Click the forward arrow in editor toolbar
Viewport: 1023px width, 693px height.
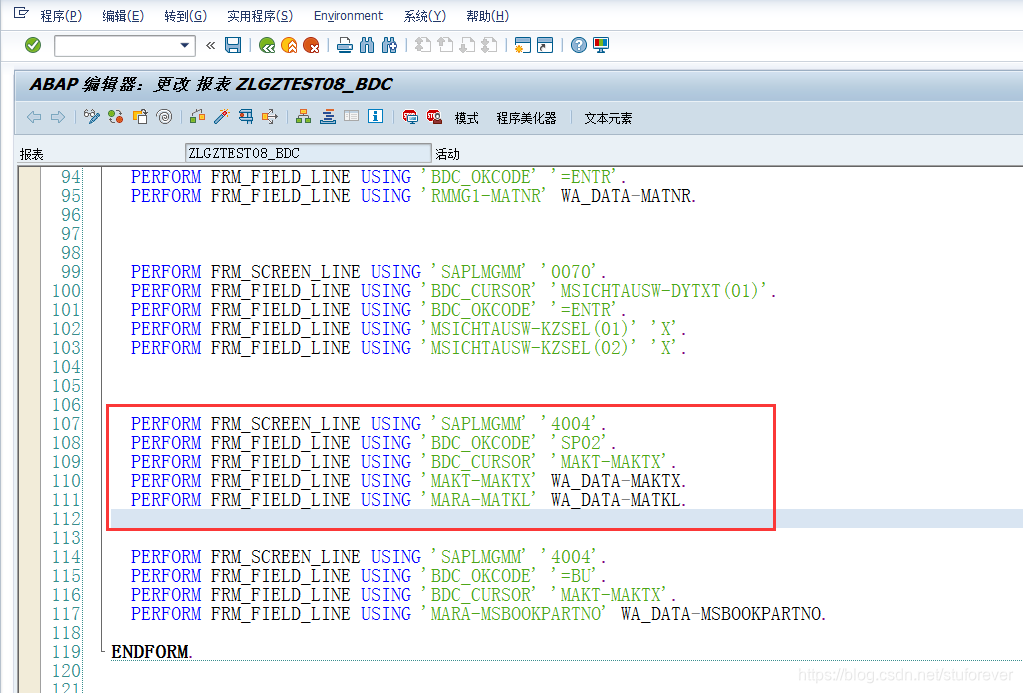[x=57, y=117]
